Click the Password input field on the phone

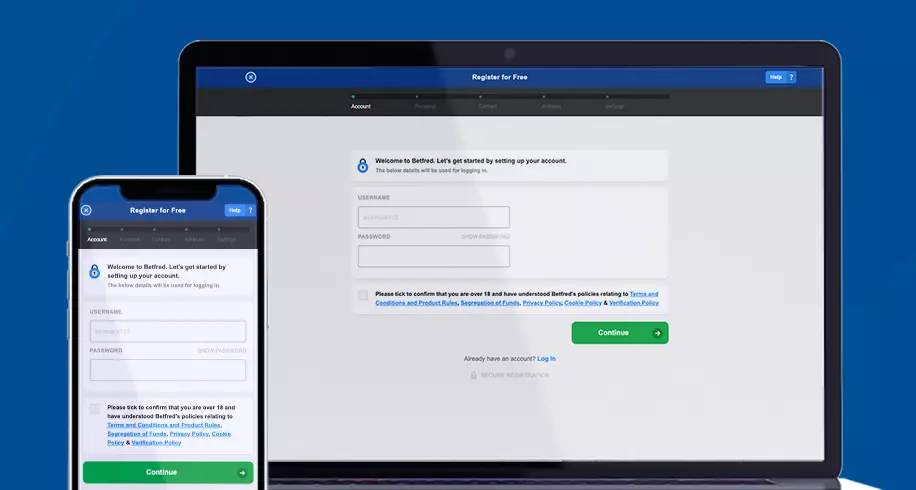click(168, 370)
